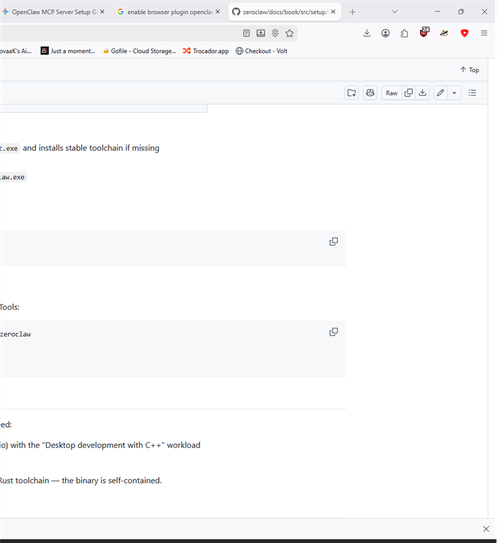Viewport: 500px width, 543px height.
Task: Open the uBlock shield extension with badge
Action: [x=424, y=32]
